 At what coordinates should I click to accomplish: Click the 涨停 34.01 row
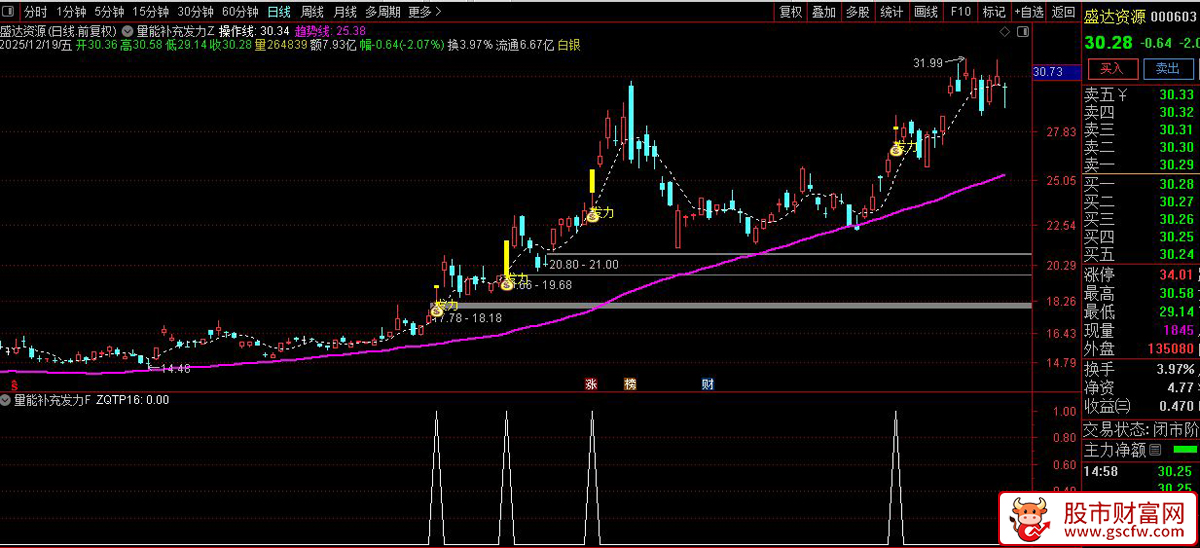[1141, 275]
